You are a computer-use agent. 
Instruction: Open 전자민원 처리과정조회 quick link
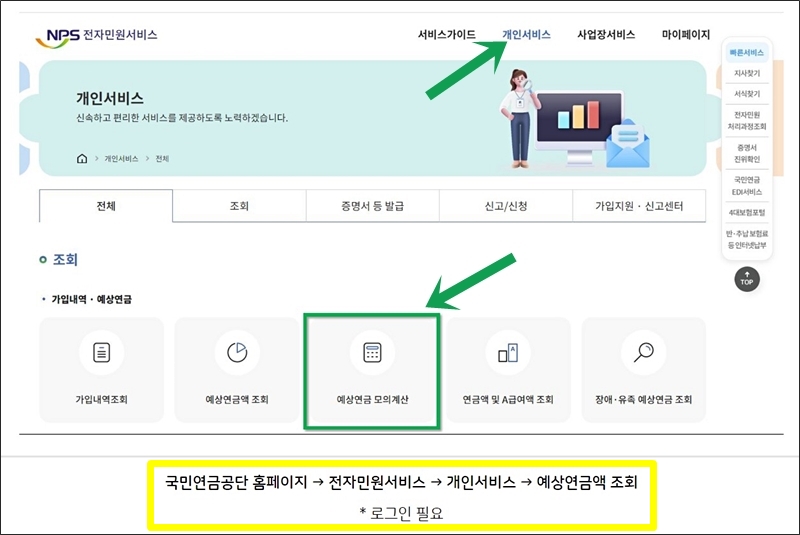[x=746, y=120]
